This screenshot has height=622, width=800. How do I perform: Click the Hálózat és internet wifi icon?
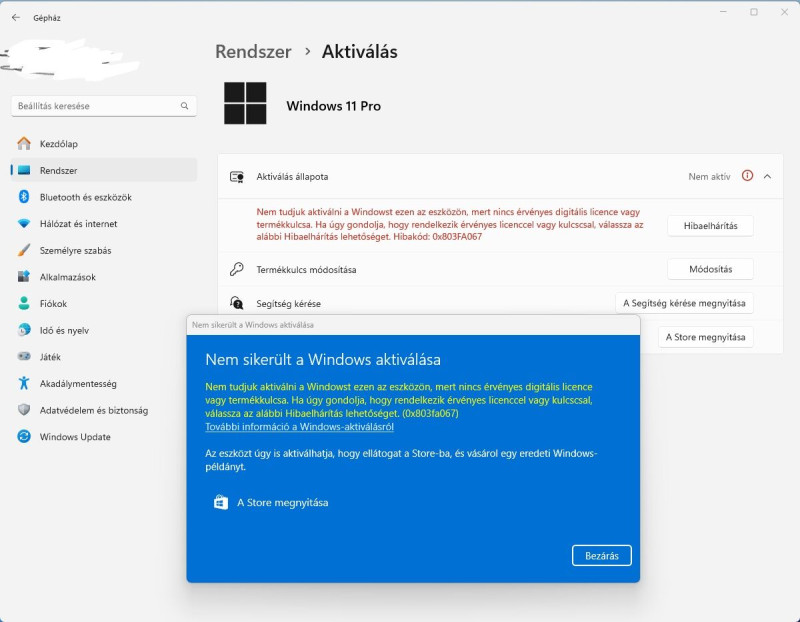click(x=24, y=223)
